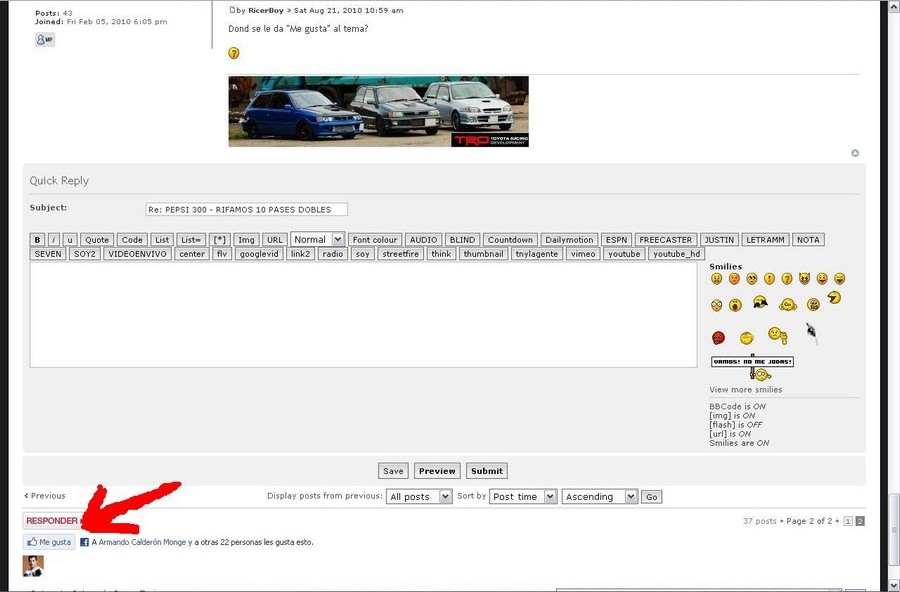Click the profile picture below the like button
Viewport: 900px width, 592px height.
click(x=33, y=566)
